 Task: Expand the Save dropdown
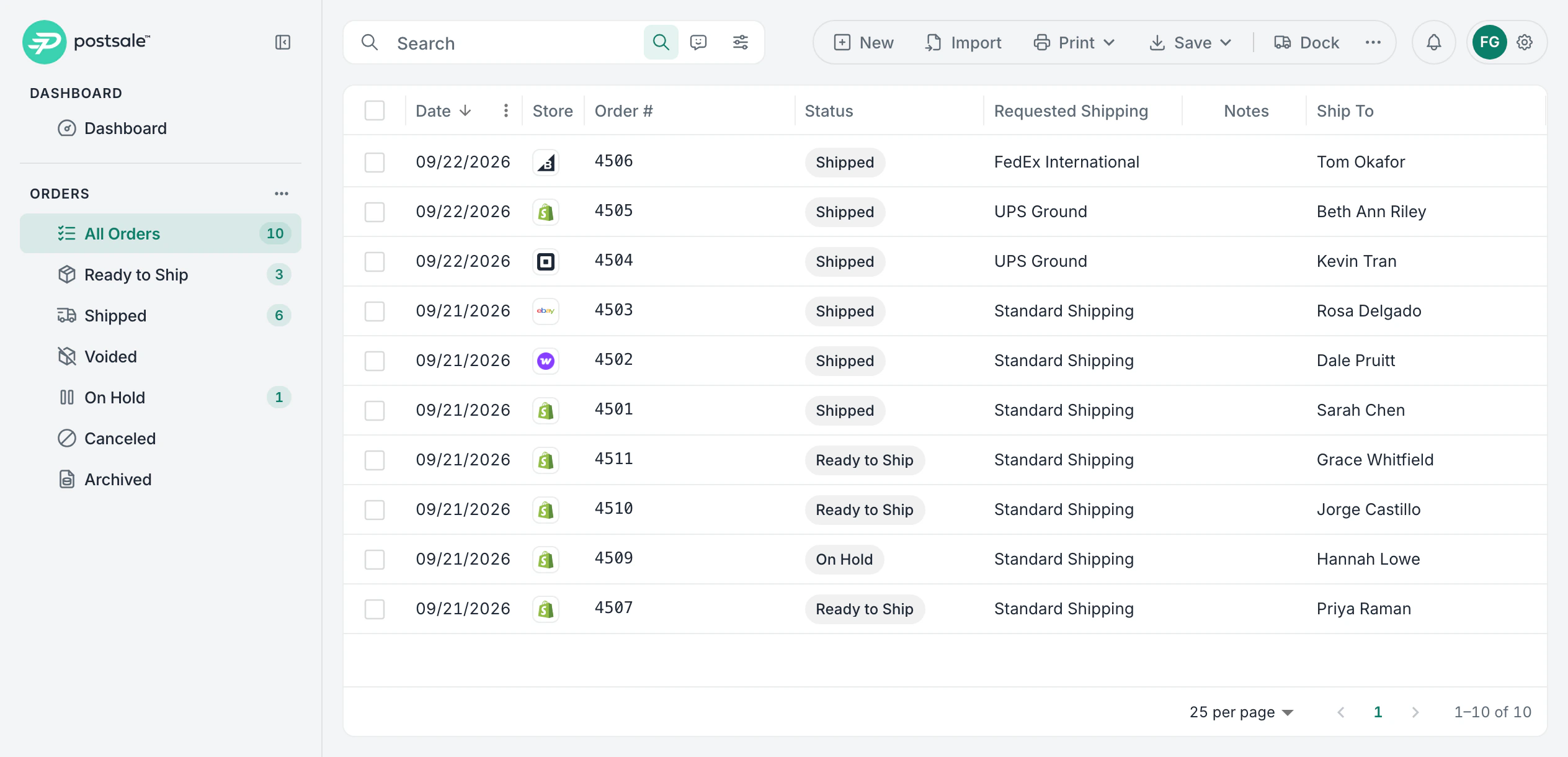(x=1190, y=42)
